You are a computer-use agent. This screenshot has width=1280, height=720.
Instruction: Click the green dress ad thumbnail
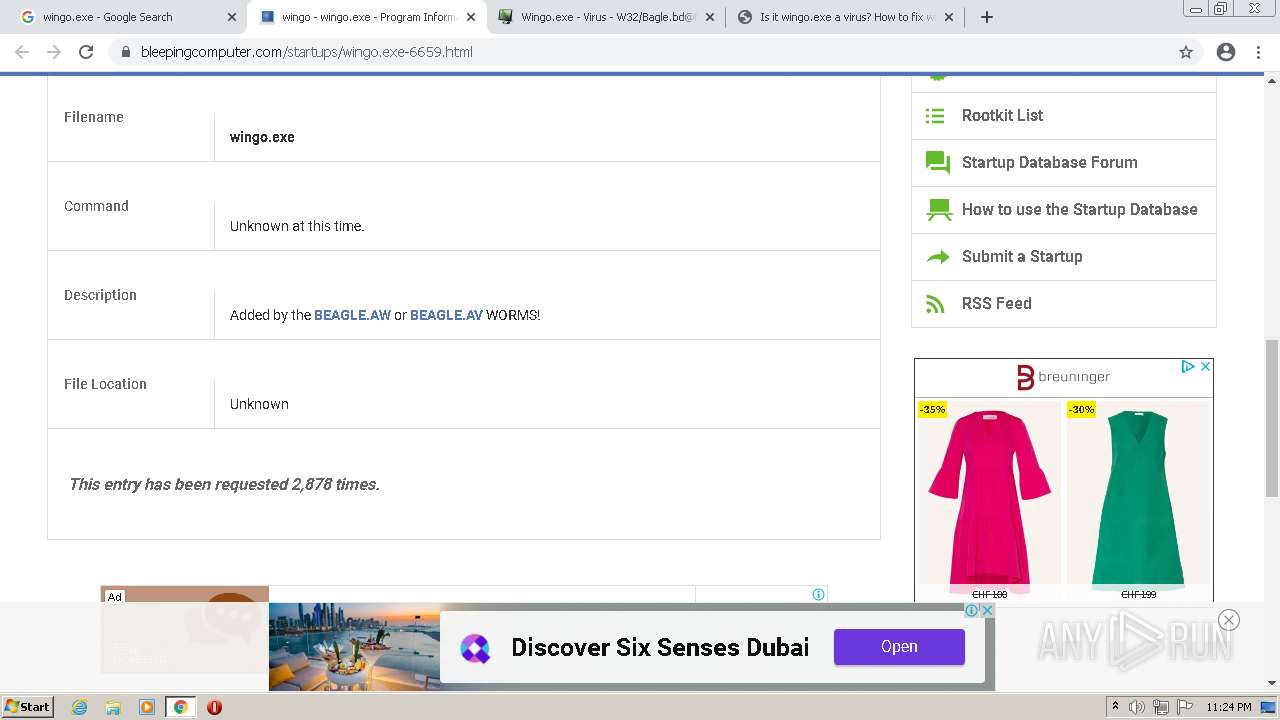pyautogui.click(x=1138, y=499)
